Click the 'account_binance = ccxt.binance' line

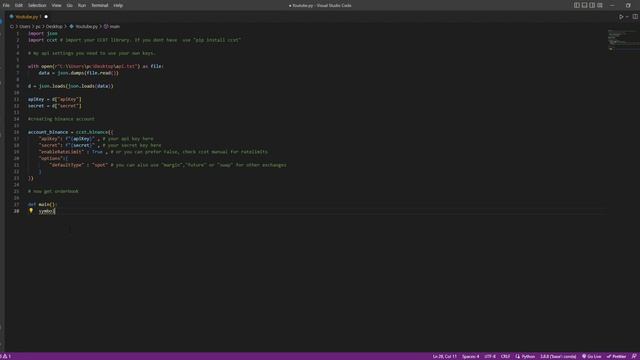[71, 132]
